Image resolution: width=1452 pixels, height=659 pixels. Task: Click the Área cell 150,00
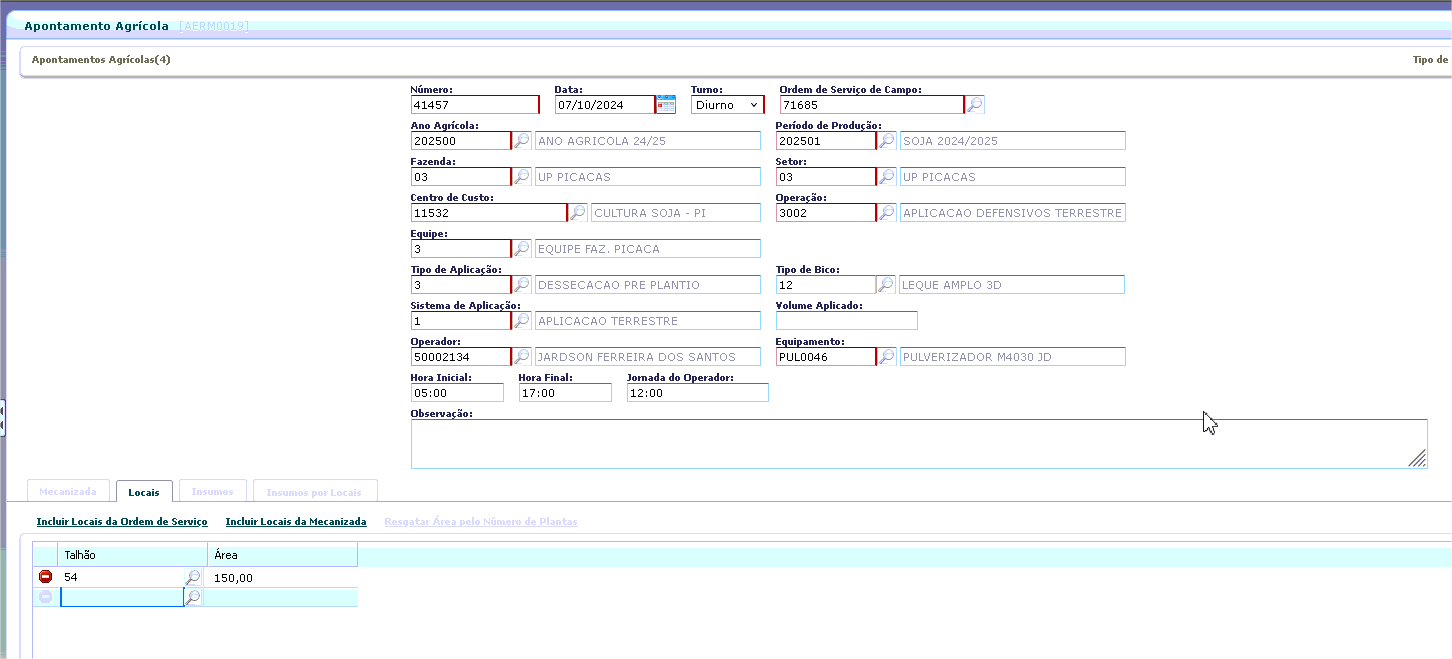coord(283,577)
